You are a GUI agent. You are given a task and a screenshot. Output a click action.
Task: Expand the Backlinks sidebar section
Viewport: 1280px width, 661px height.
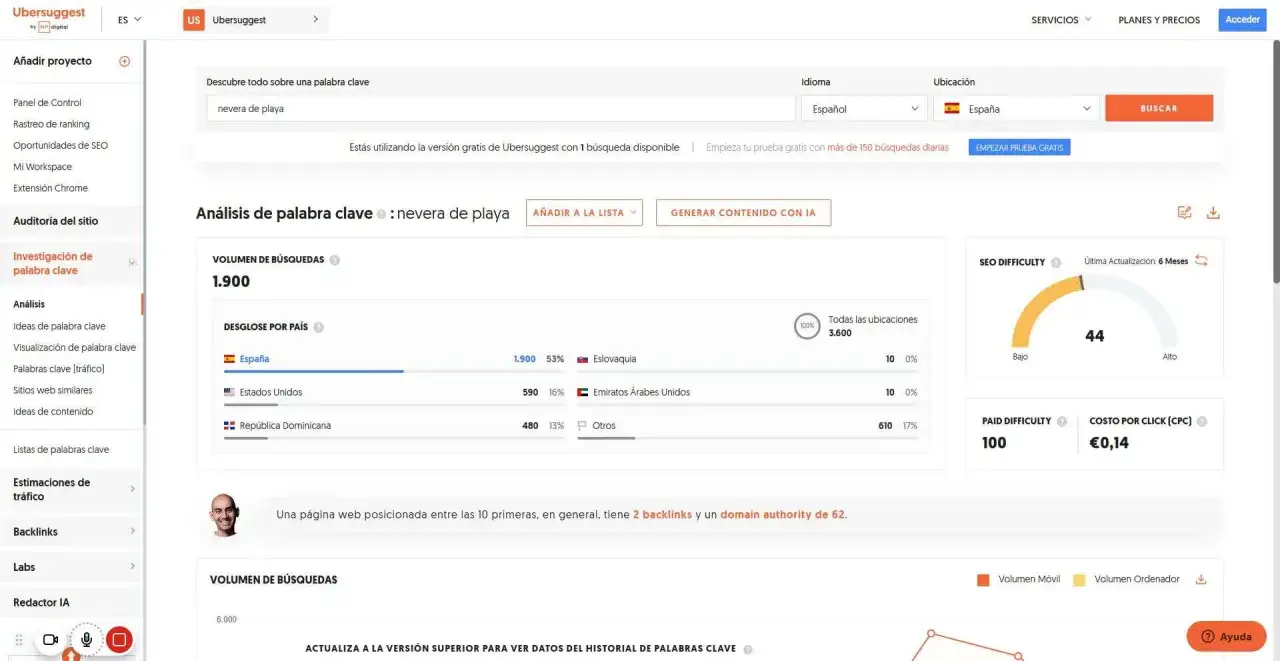point(133,531)
